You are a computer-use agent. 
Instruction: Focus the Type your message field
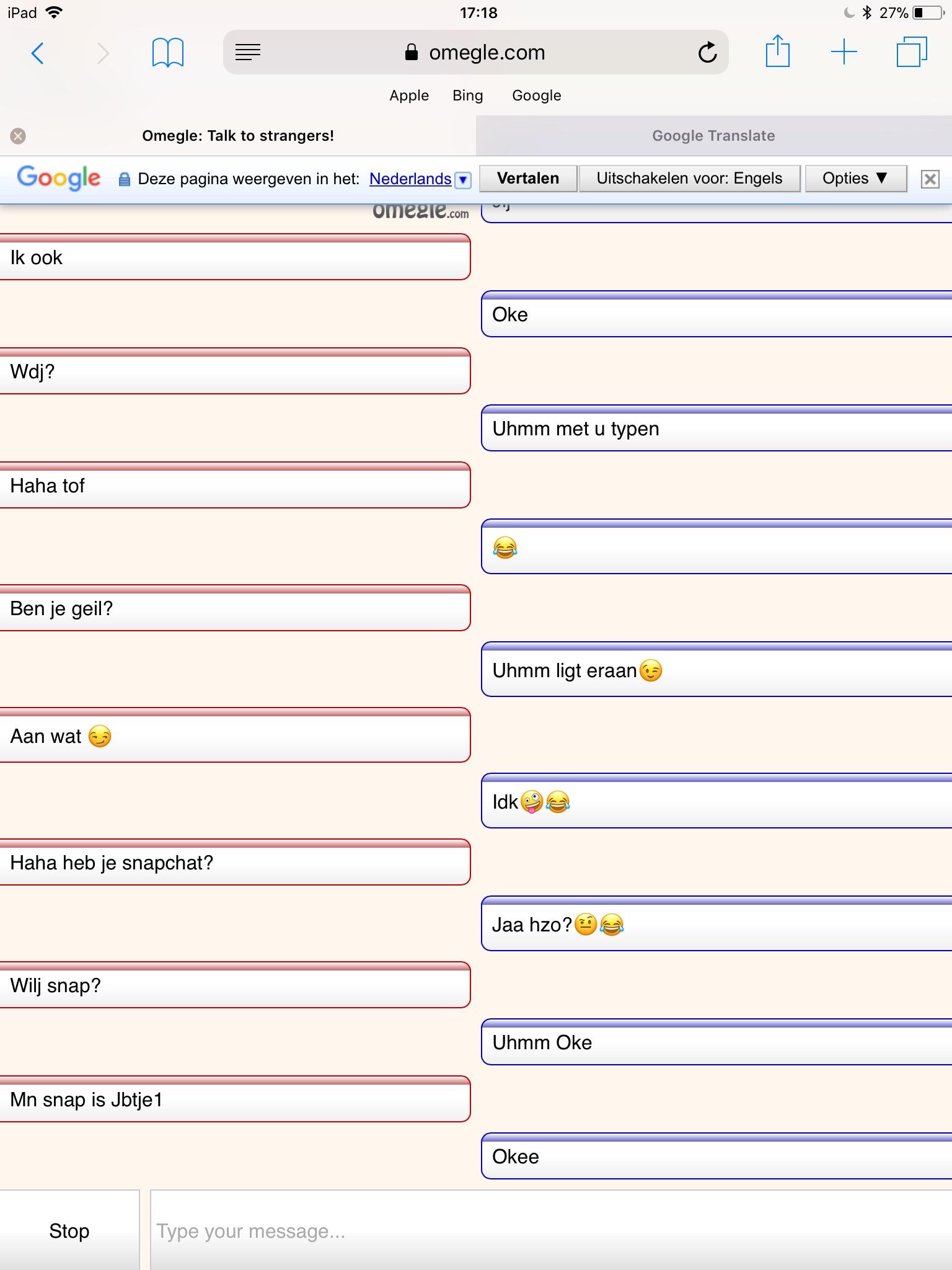click(551, 1231)
